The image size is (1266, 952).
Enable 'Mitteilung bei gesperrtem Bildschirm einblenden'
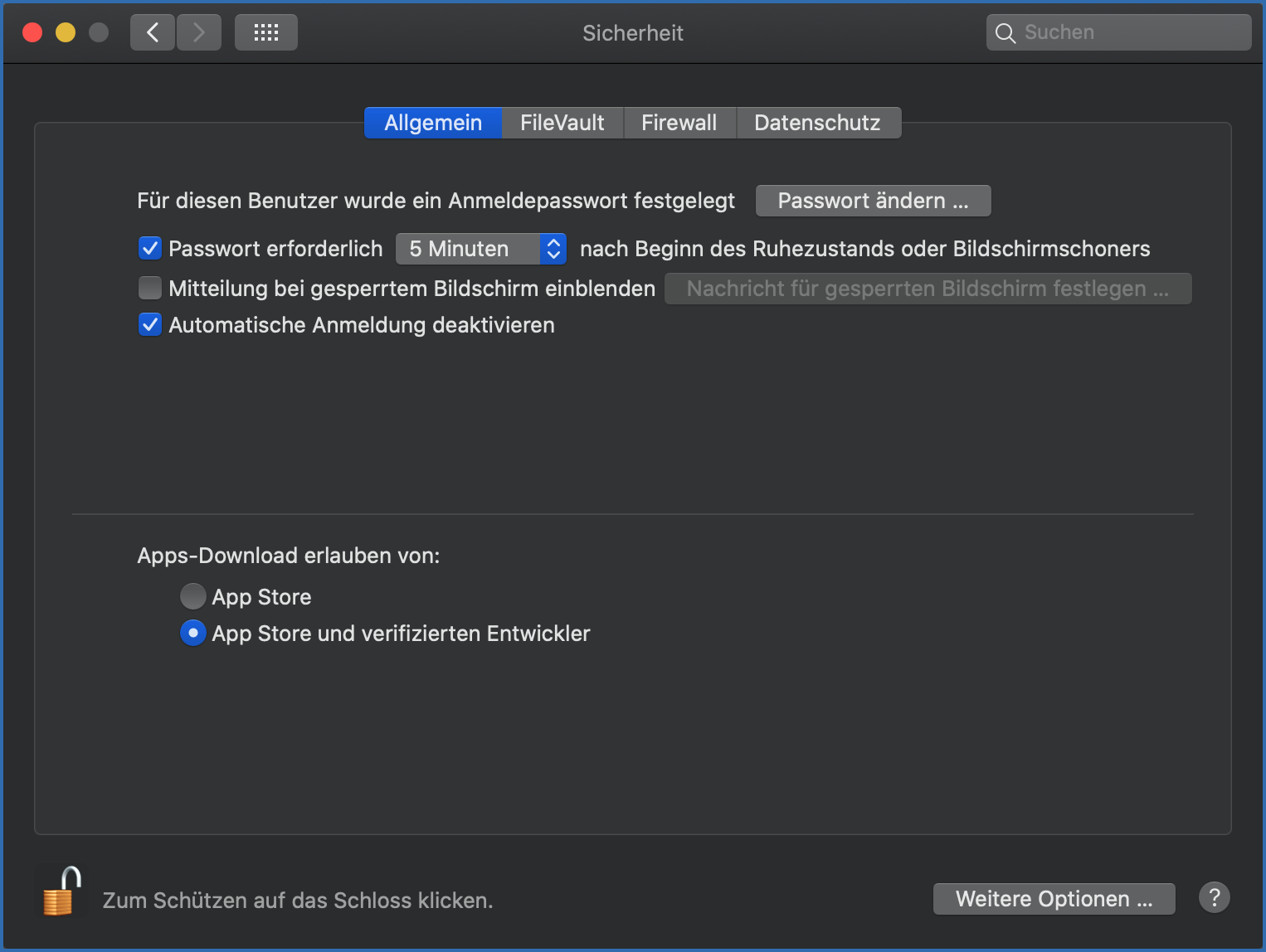(x=149, y=288)
